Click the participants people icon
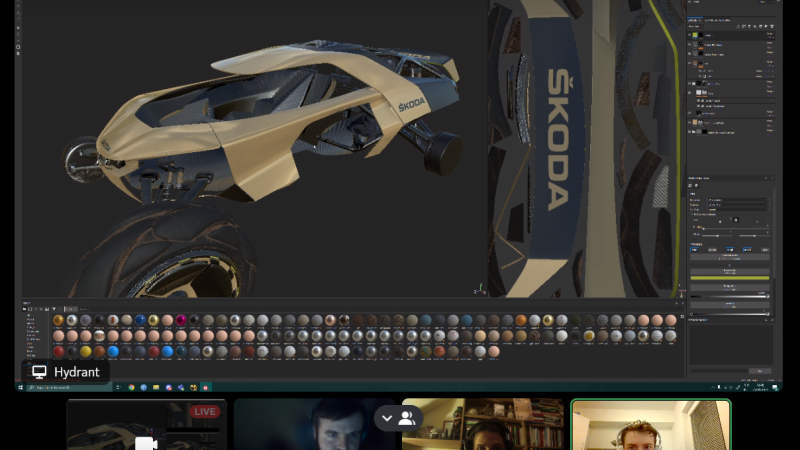The image size is (800, 450). [x=407, y=418]
